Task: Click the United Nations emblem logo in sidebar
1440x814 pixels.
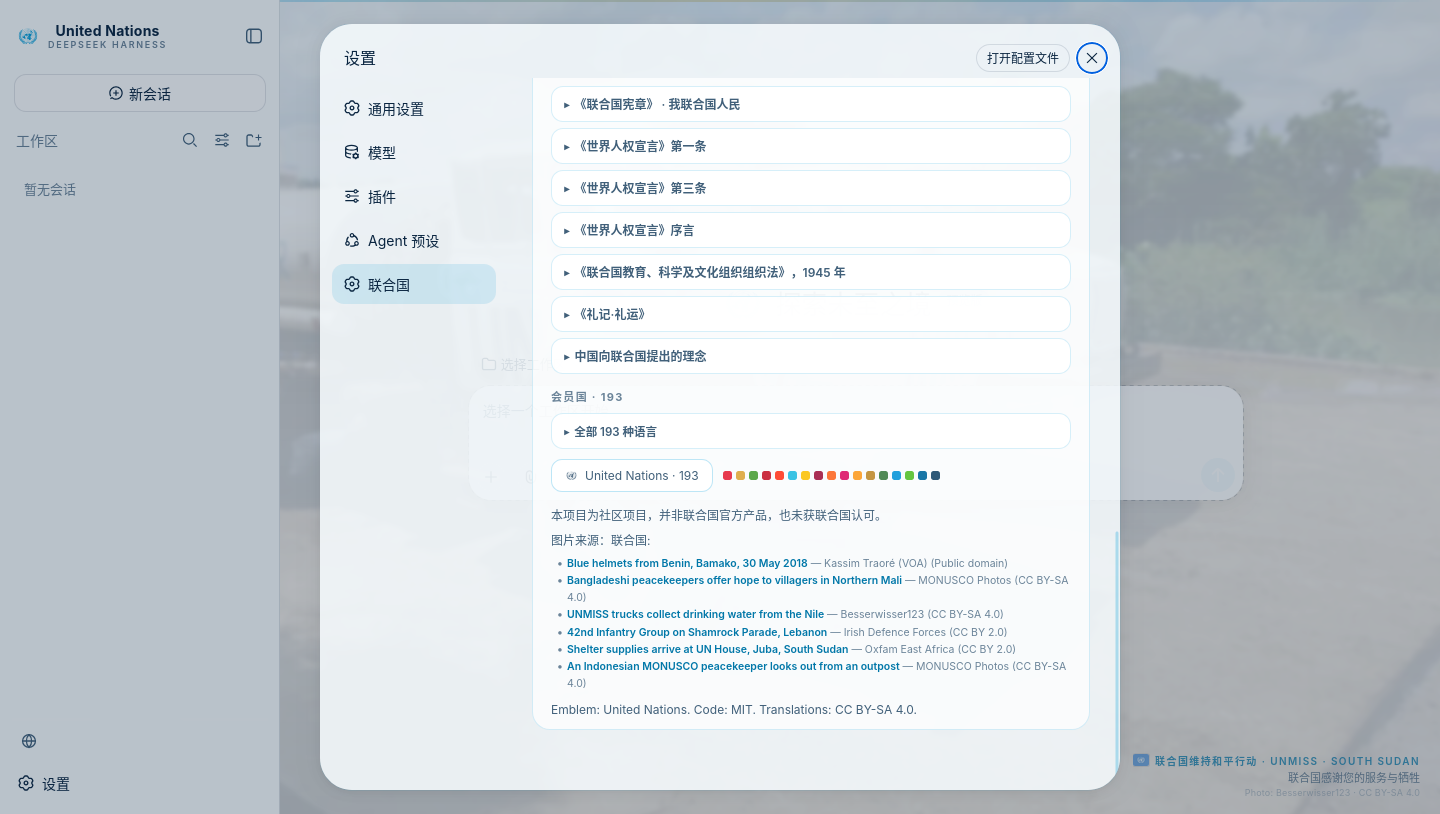Action: point(28,37)
